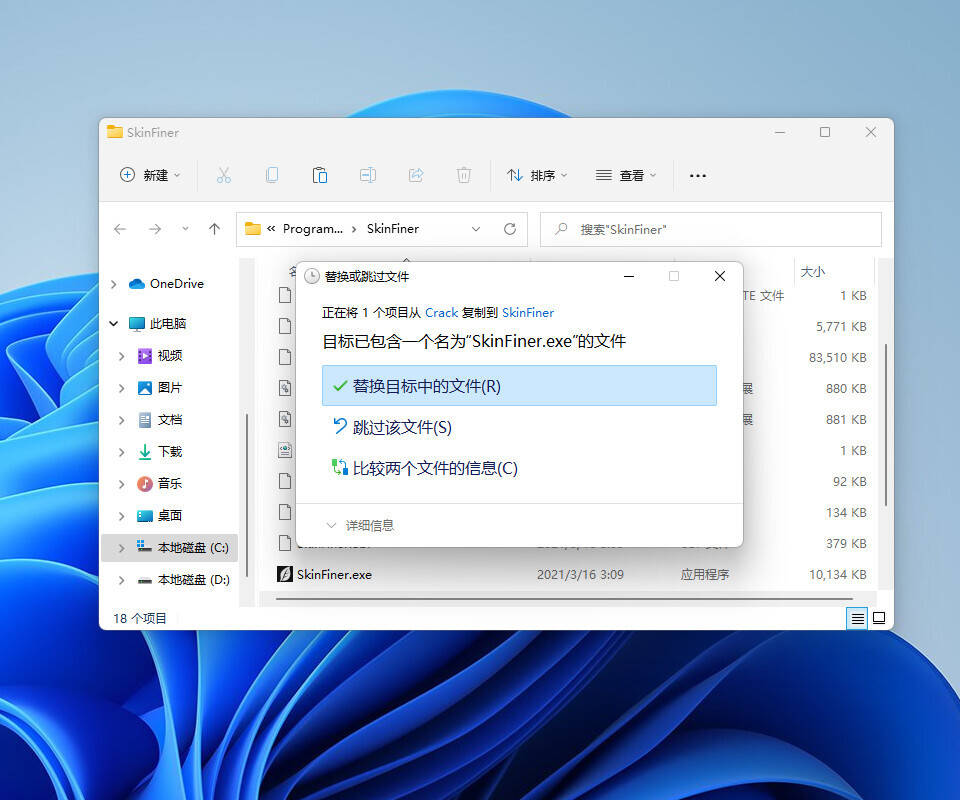Screen dimensions: 960x800
Task: Open the 新建 dropdown menu
Action: (150, 175)
